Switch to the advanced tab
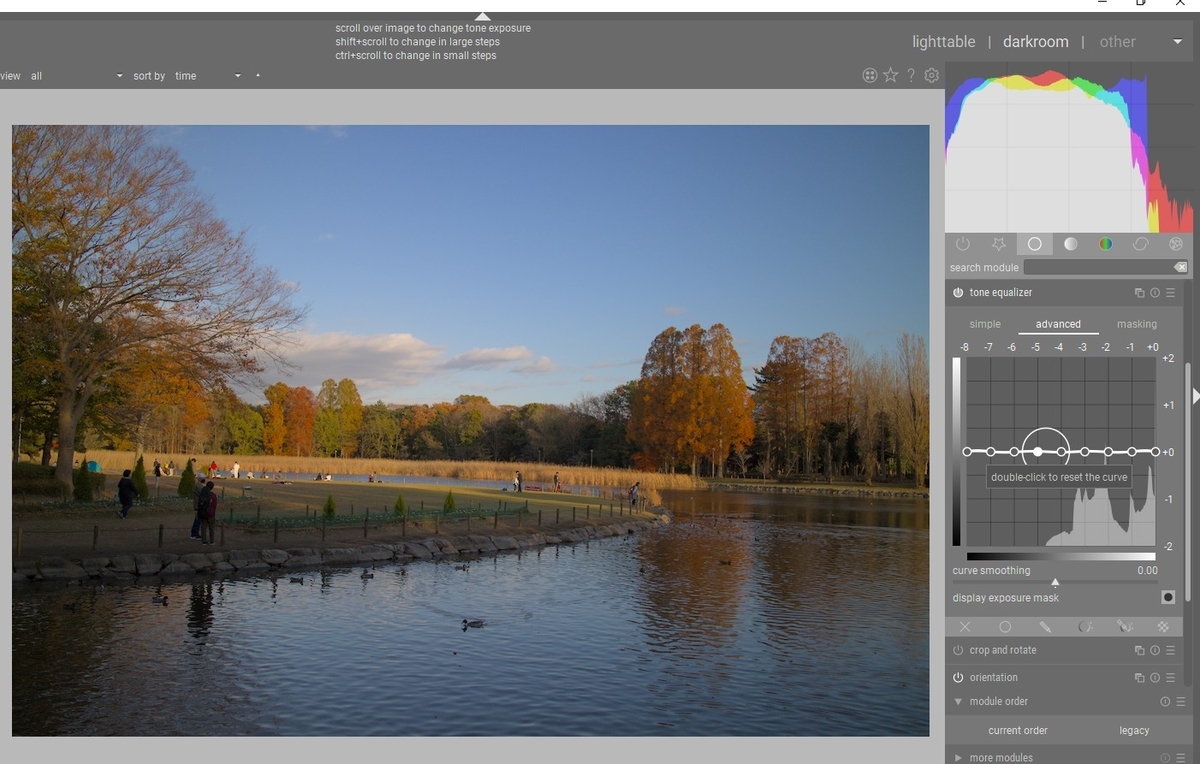 click(x=1058, y=324)
